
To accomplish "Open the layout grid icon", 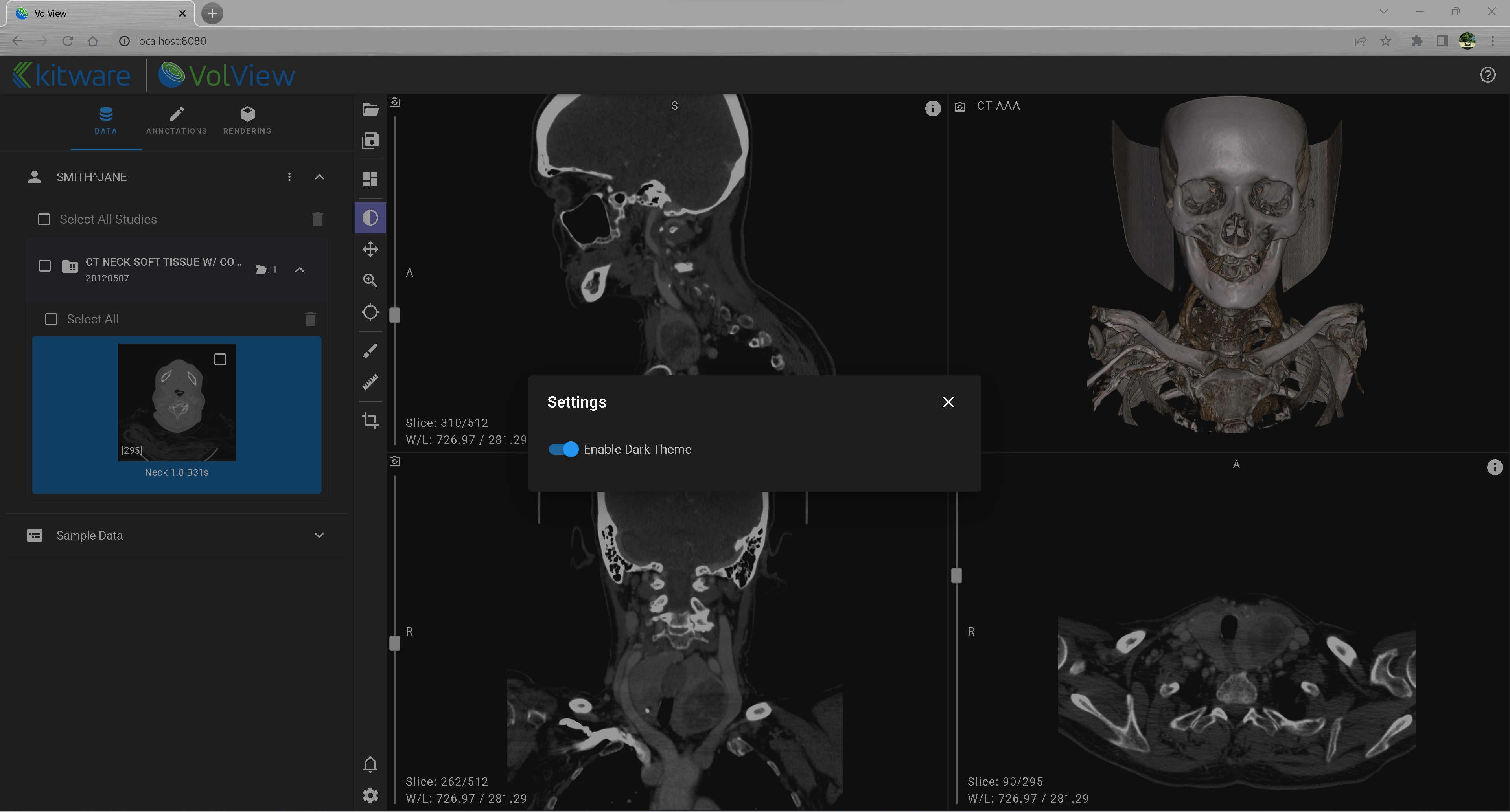I will pos(370,179).
